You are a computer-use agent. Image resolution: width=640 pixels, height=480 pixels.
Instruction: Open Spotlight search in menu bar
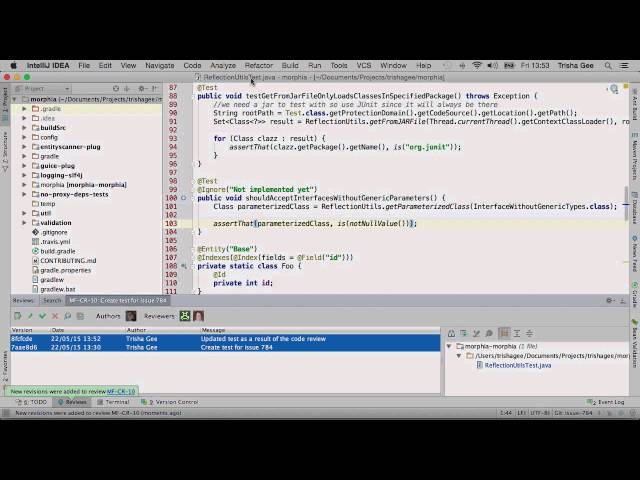tap(608, 65)
